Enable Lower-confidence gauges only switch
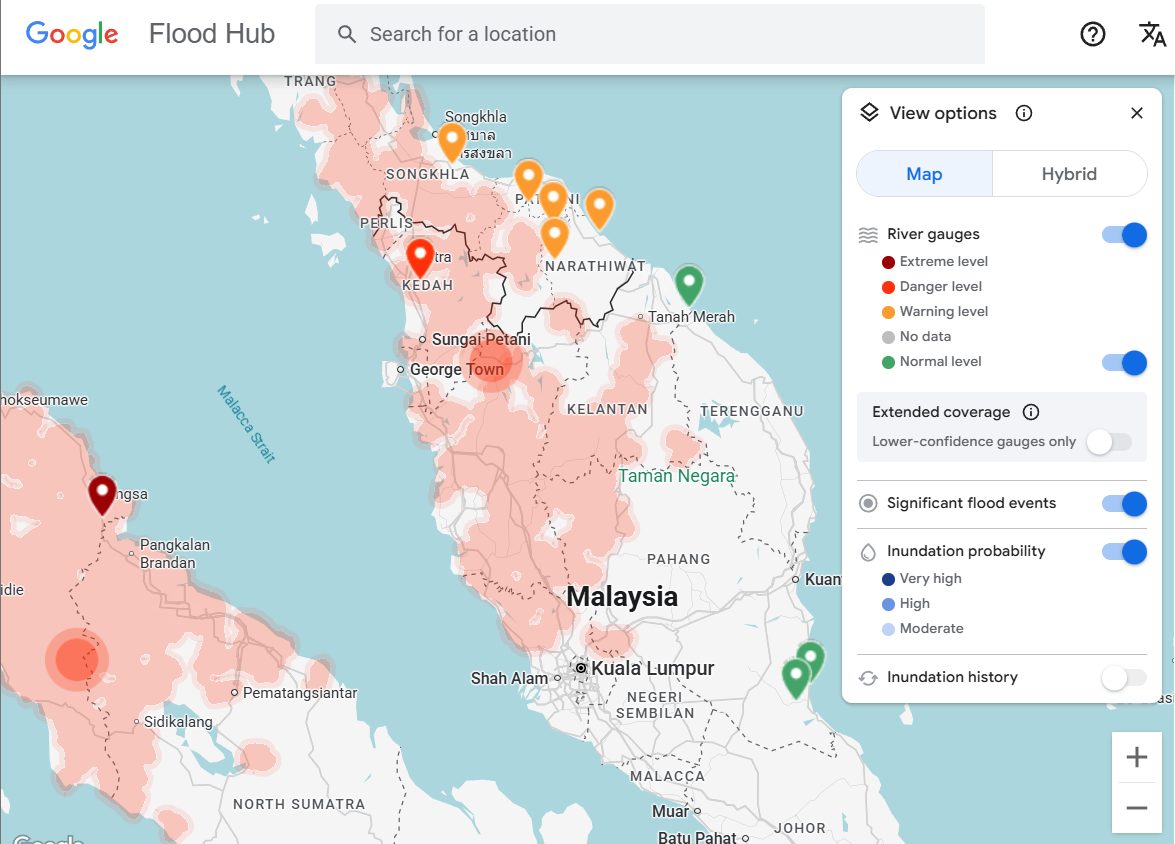The image size is (1175, 844). coord(1108,442)
